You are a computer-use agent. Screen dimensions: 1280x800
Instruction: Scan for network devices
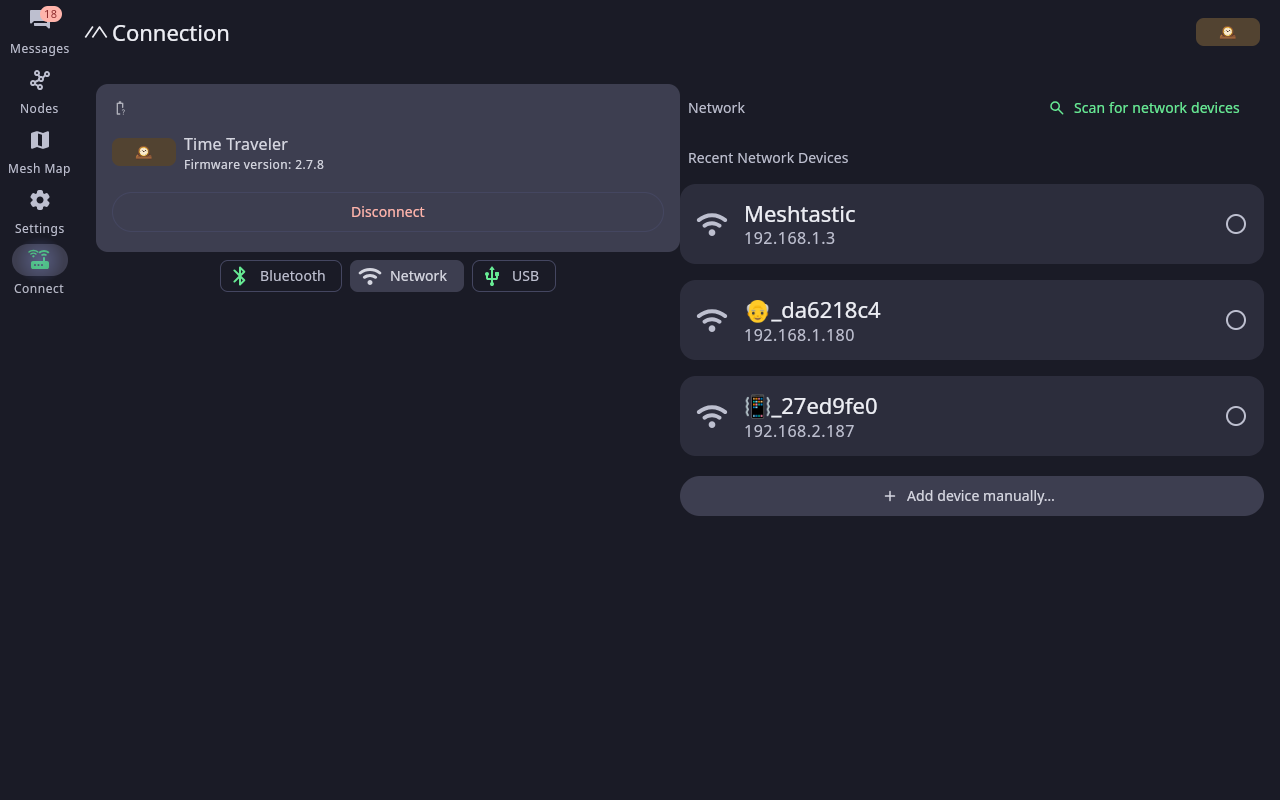(1144, 108)
